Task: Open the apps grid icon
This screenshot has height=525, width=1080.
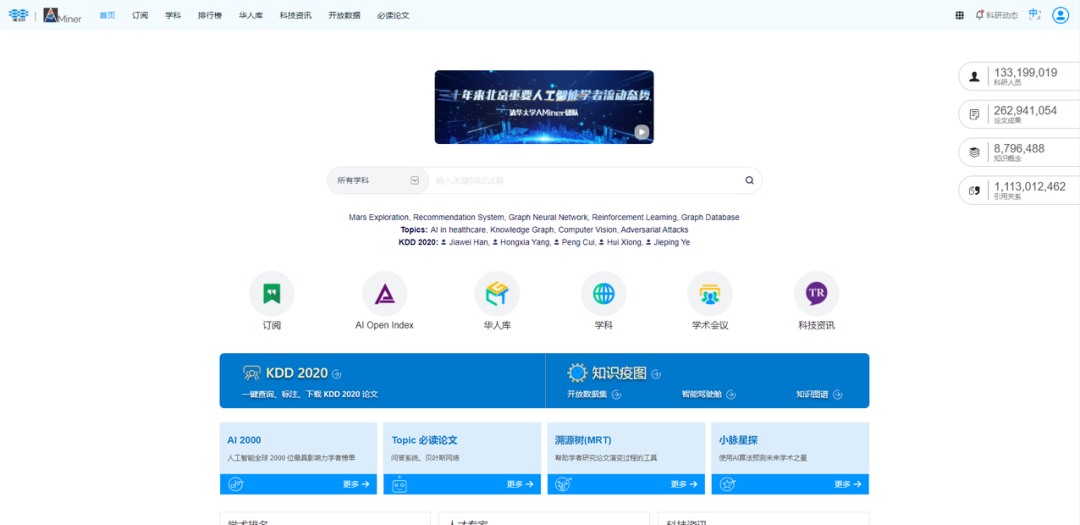Action: [x=959, y=15]
